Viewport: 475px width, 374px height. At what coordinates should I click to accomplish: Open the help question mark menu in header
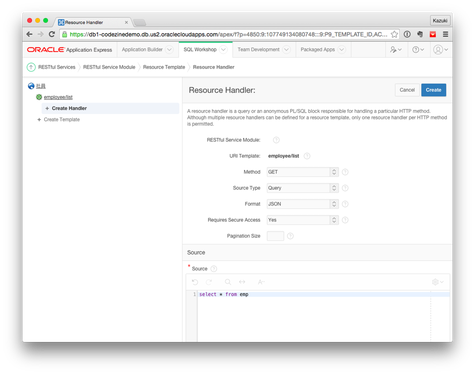[x=418, y=50]
